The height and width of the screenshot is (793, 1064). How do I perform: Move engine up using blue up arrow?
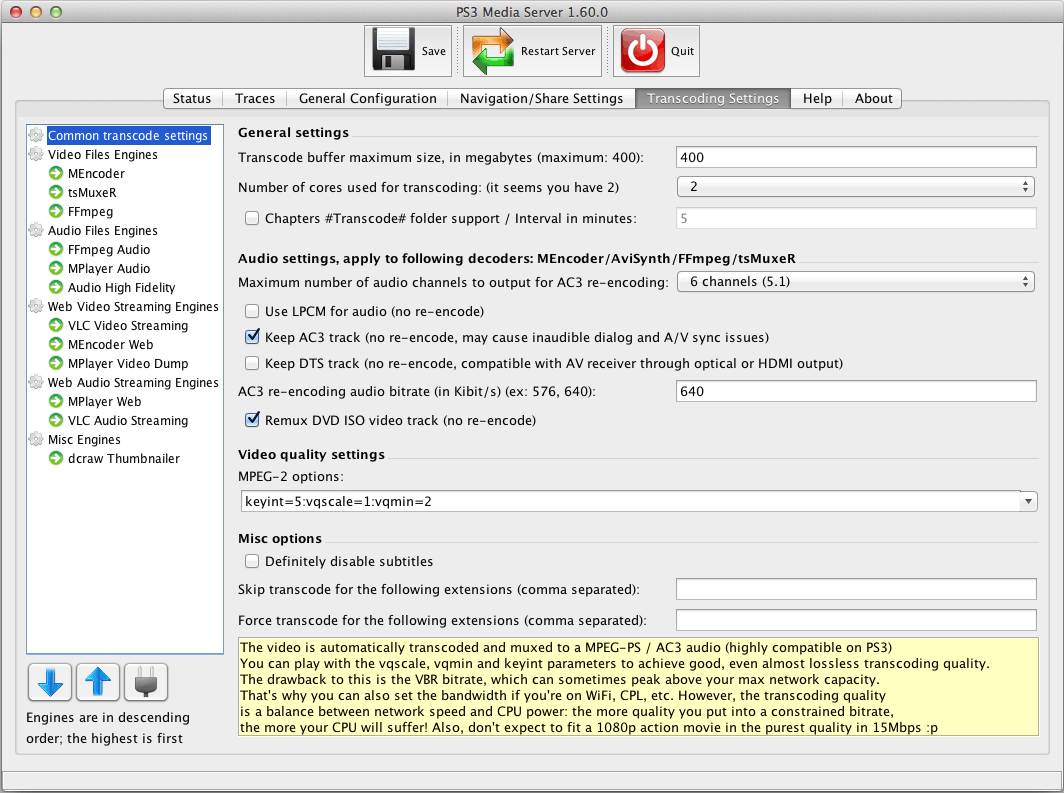[97, 682]
